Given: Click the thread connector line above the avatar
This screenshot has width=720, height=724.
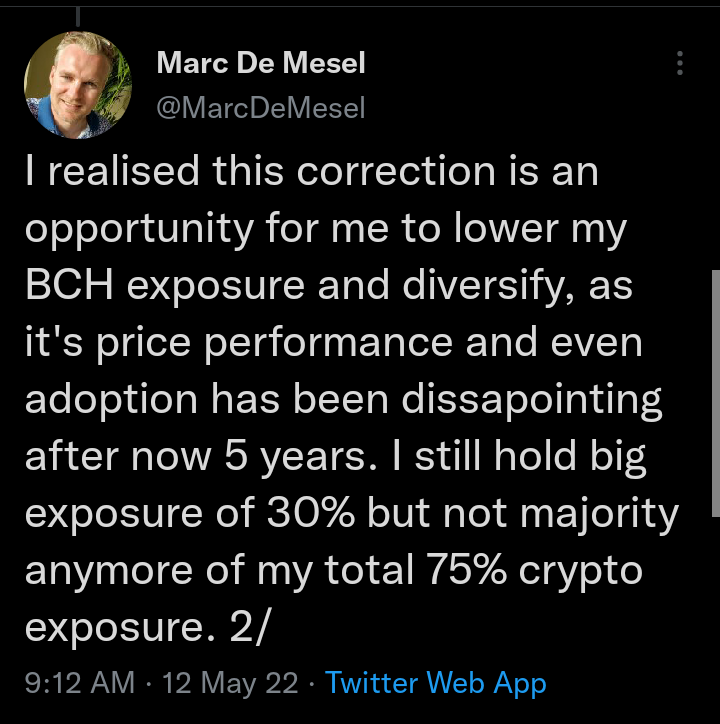Looking at the screenshot, I should 78,17.
